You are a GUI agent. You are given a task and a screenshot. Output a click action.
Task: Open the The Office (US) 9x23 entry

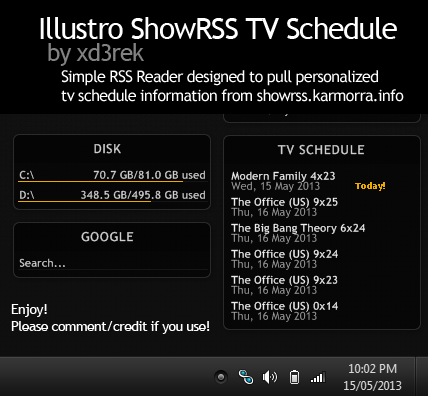click(x=284, y=280)
